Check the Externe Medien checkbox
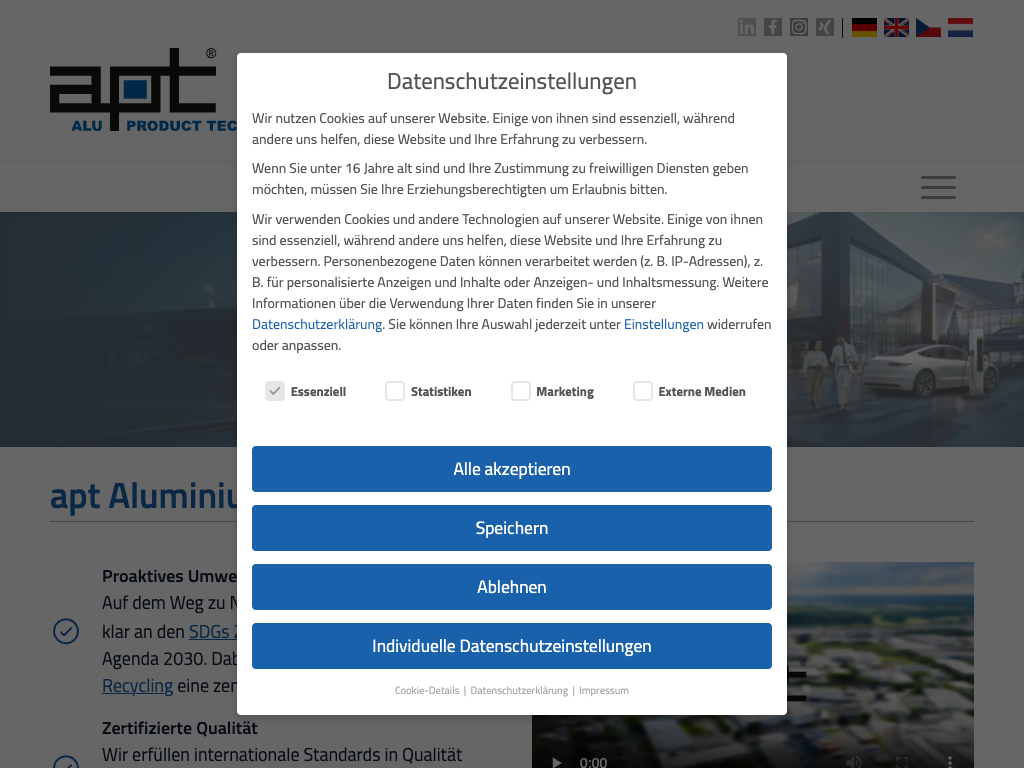The image size is (1024, 768). tap(643, 391)
